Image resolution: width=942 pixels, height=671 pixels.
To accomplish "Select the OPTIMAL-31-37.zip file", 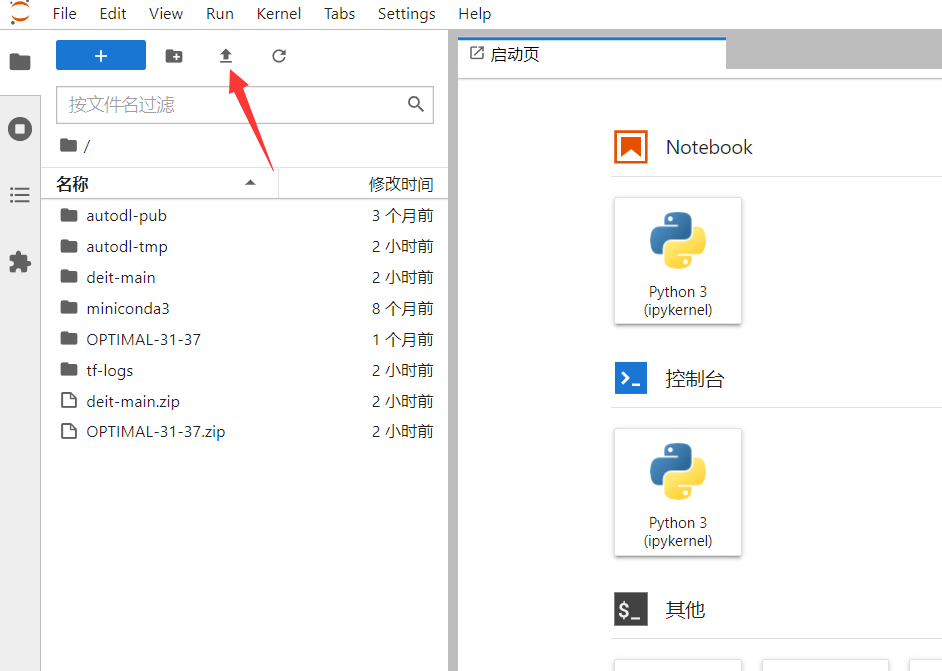I will pyautogui.click(x=155, y=432).
